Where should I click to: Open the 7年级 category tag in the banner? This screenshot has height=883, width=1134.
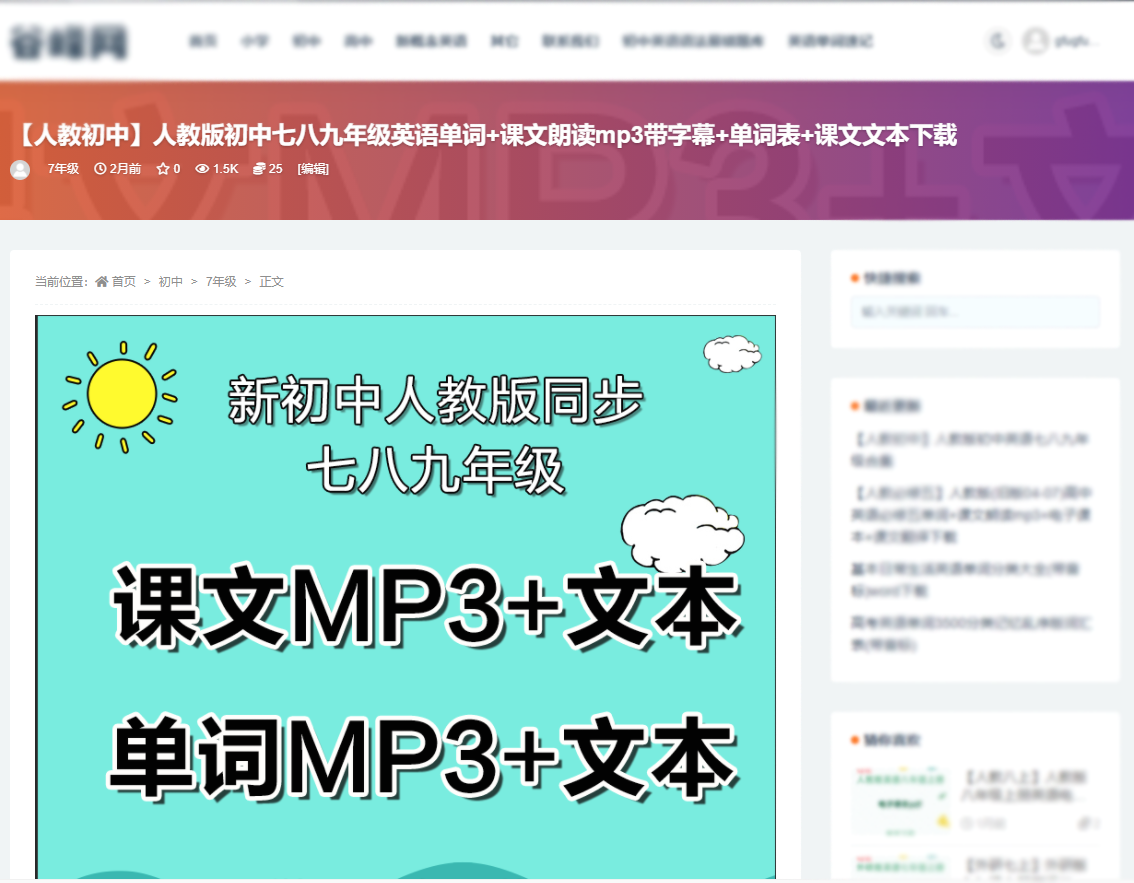(63, 169)
